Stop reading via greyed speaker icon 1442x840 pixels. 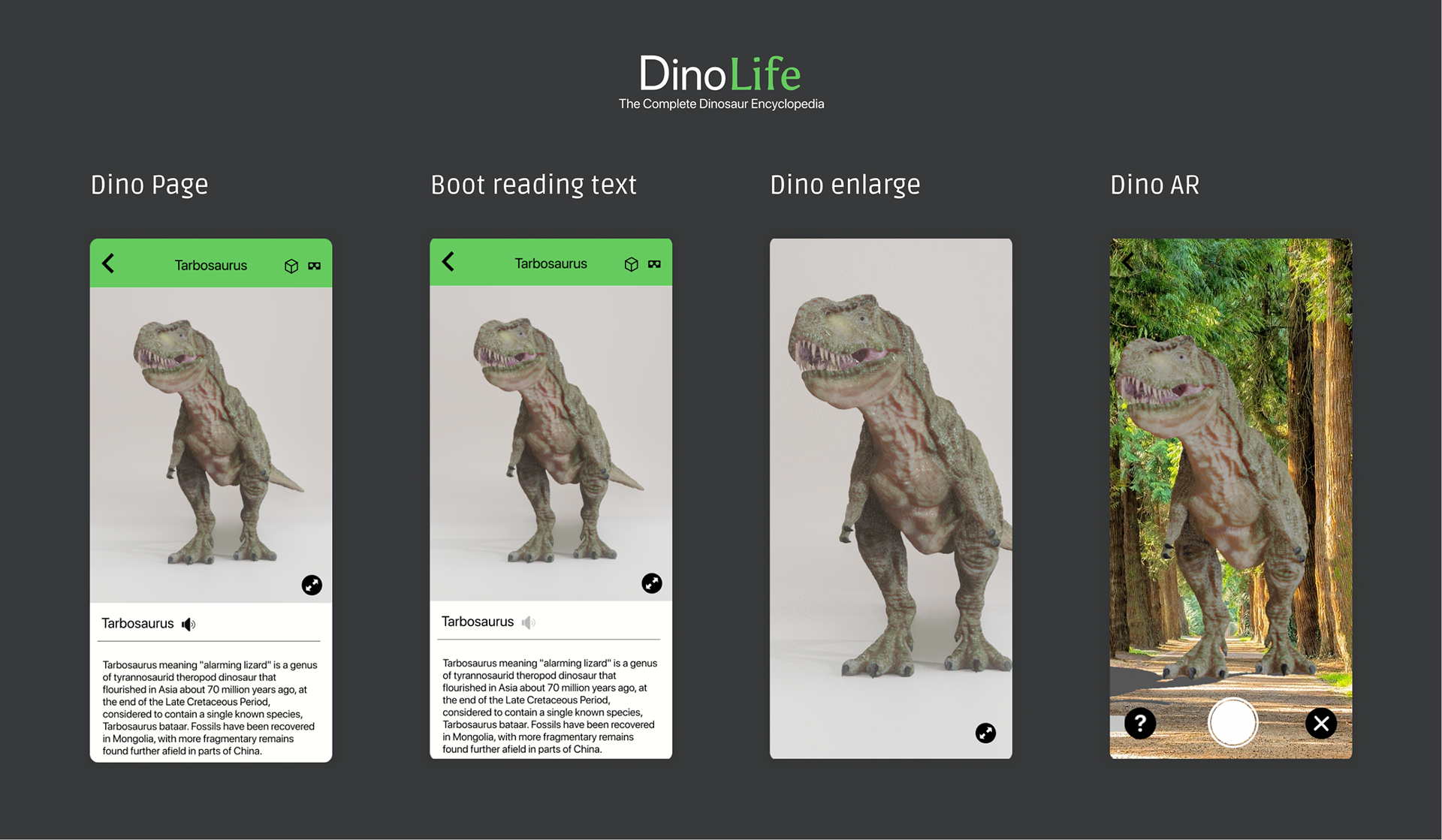[x=529, y=622]
